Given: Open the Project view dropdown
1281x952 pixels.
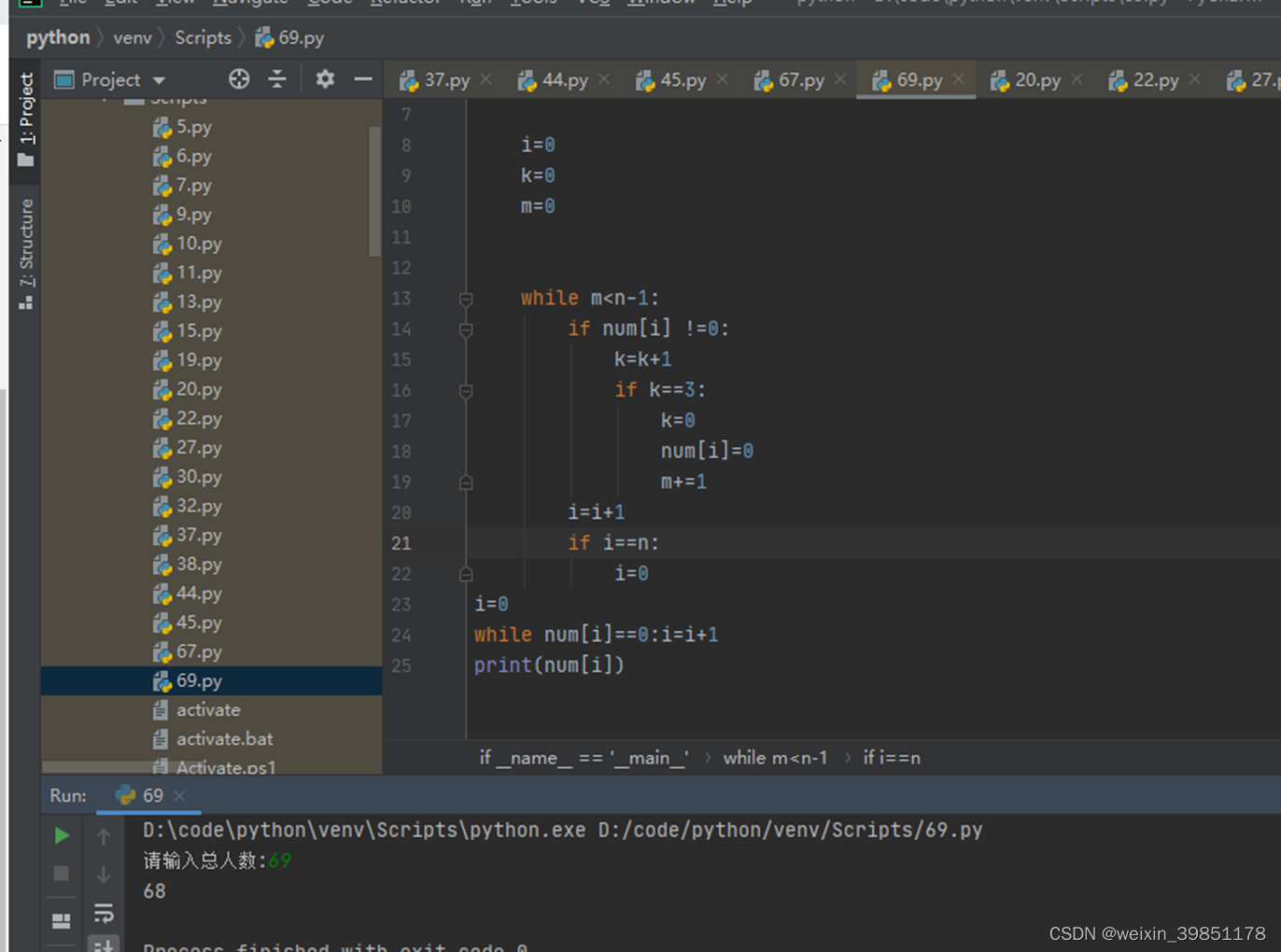Looking at the screenshot, I should click(x=110, y=79).
